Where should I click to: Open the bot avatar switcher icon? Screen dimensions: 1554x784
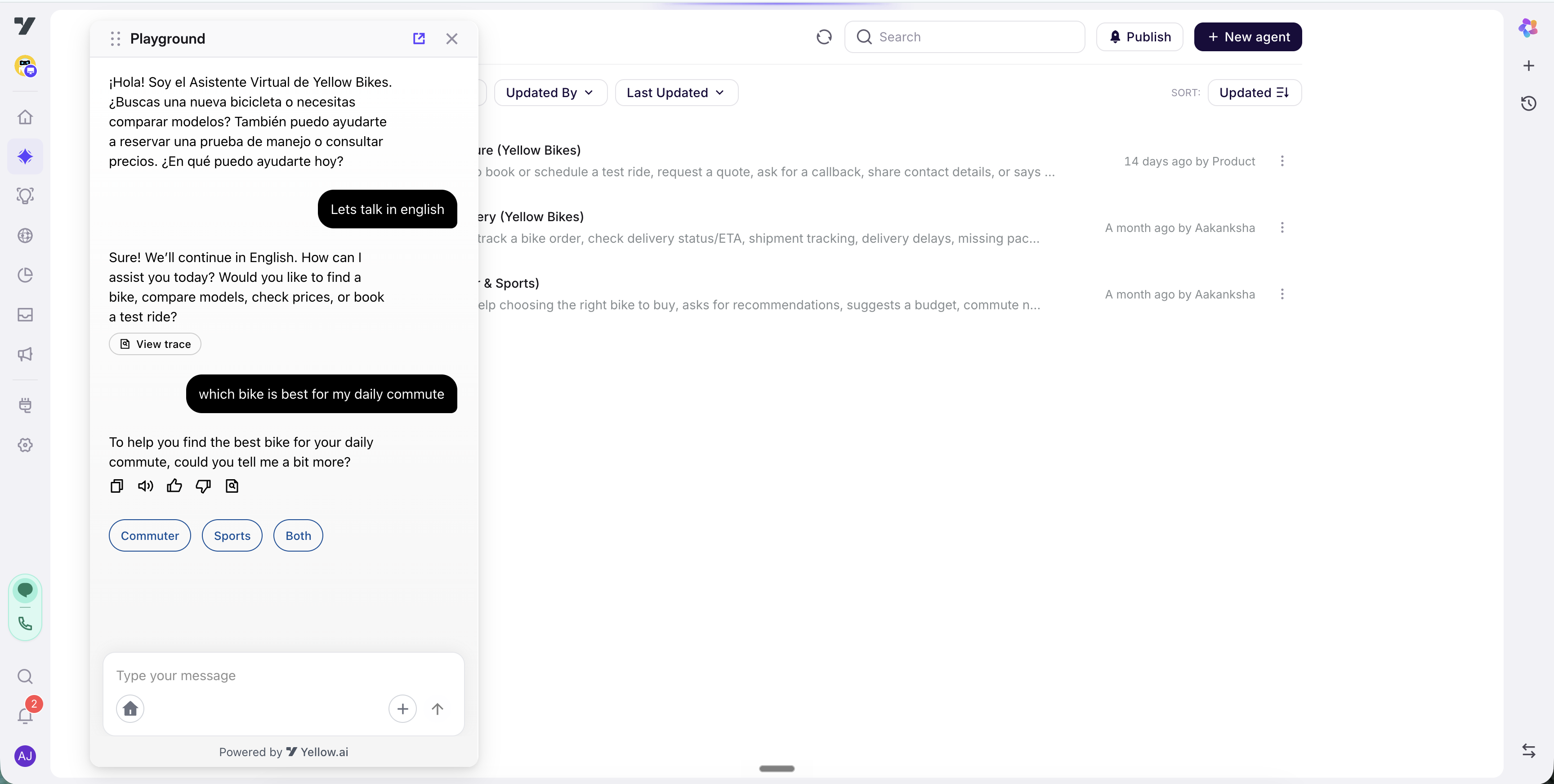point(25,67)
